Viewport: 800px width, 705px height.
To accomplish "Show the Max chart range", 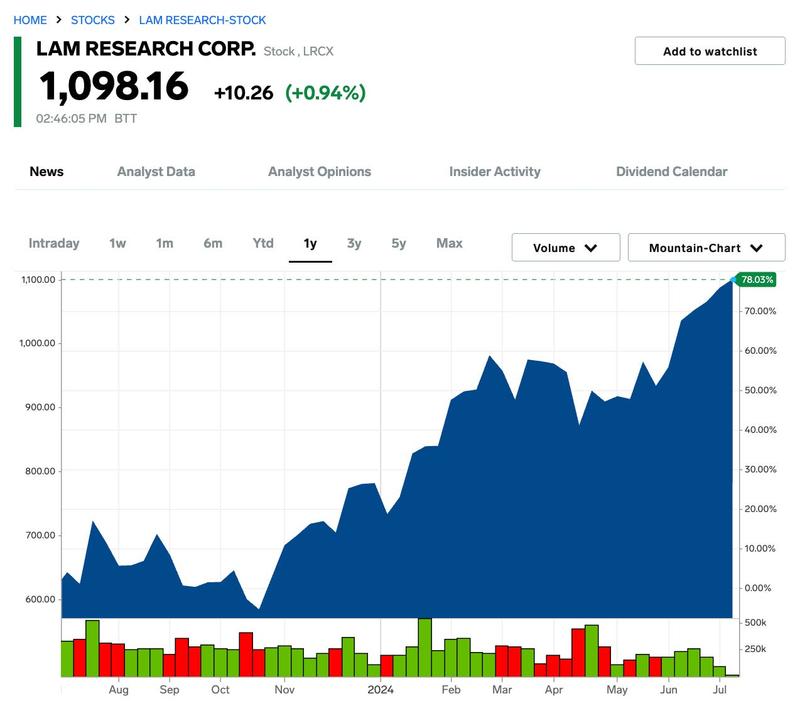I will click(x=449, y=243).
